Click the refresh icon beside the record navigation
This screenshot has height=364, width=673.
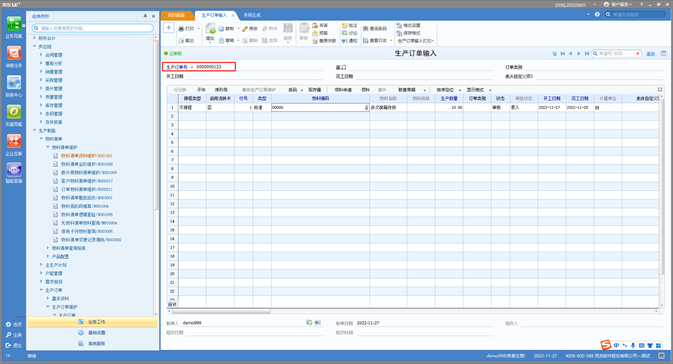[554, 54]
